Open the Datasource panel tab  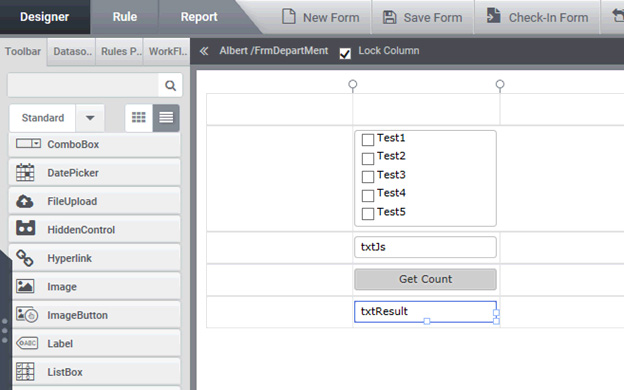tap(72, 51)
